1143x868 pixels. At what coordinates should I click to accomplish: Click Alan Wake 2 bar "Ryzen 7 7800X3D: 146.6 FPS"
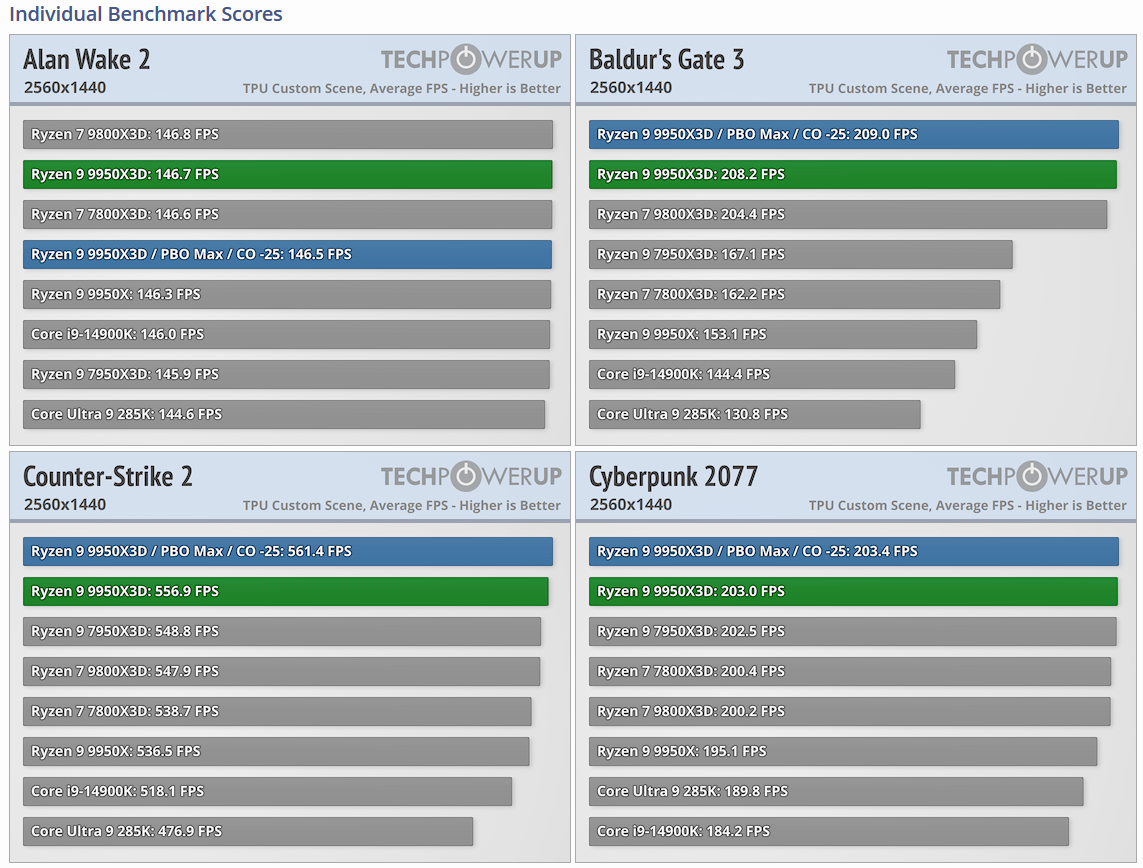tap(287, 214)
